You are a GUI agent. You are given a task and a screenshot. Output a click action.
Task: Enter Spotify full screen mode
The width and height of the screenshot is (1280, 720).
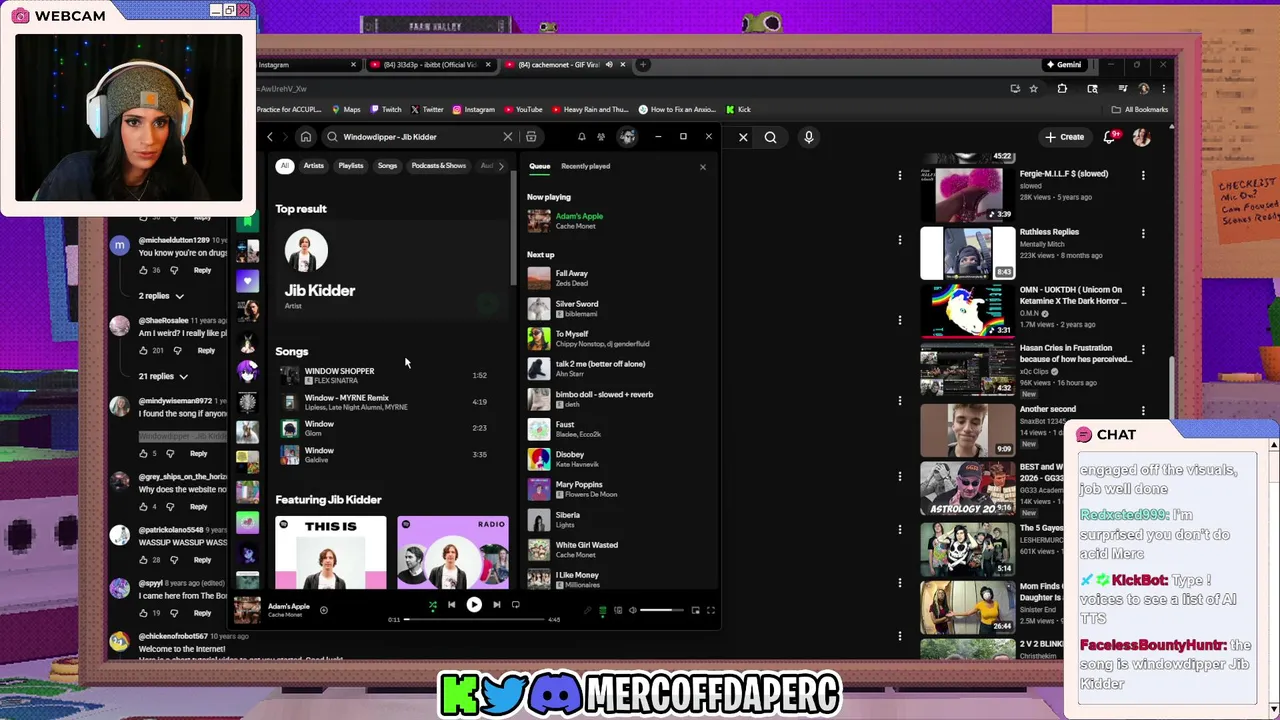(x=711, y=610)
